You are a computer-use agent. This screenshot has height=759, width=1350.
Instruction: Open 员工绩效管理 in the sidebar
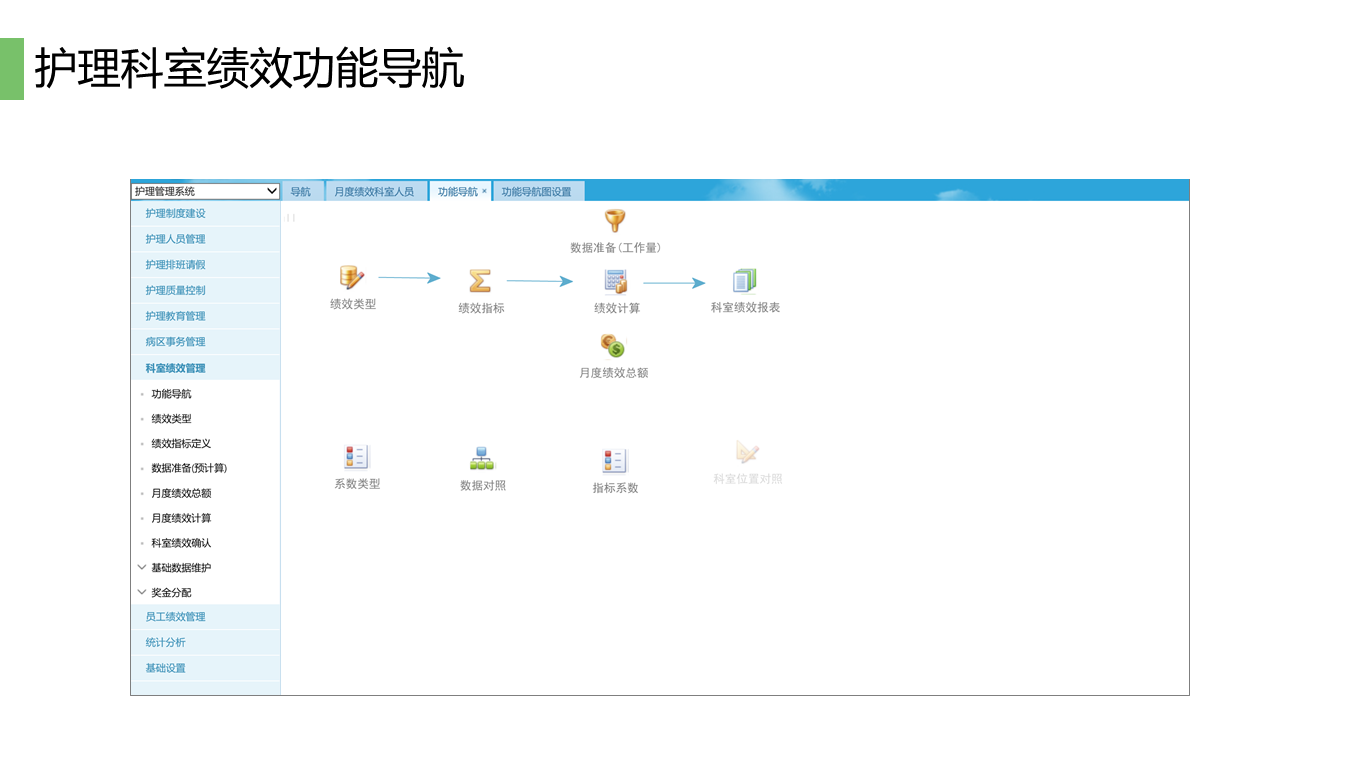pos(206,617)
